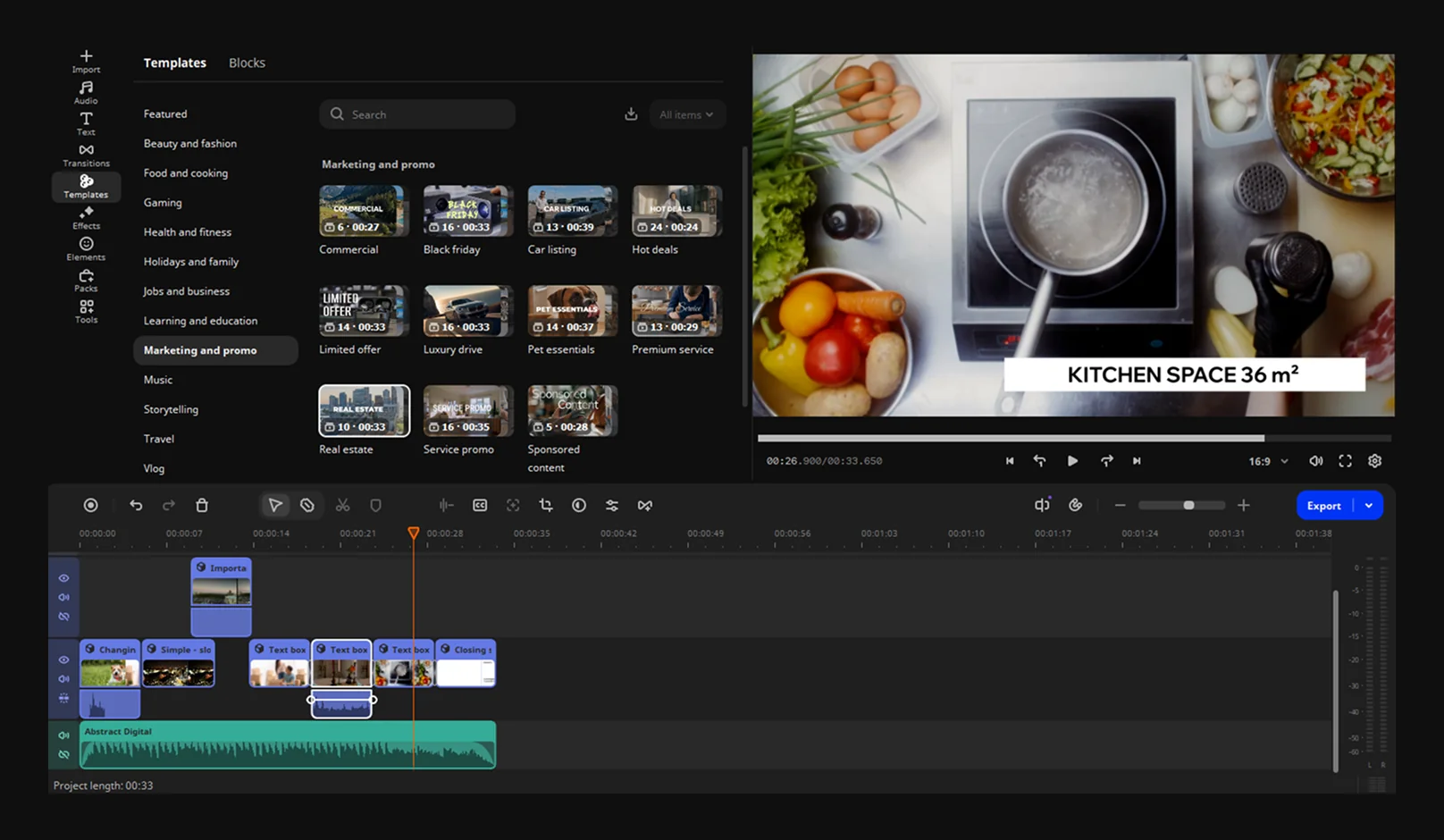Open the crop tool
This screenshot has width=1444, height=840.
click(546, 505)
